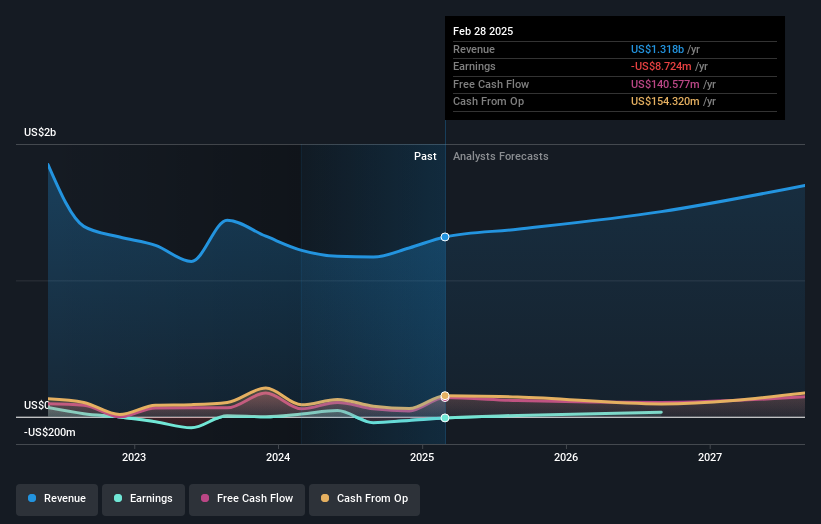
Task: Select the blue Revenue data point marker
Action: tap(445, 237)
